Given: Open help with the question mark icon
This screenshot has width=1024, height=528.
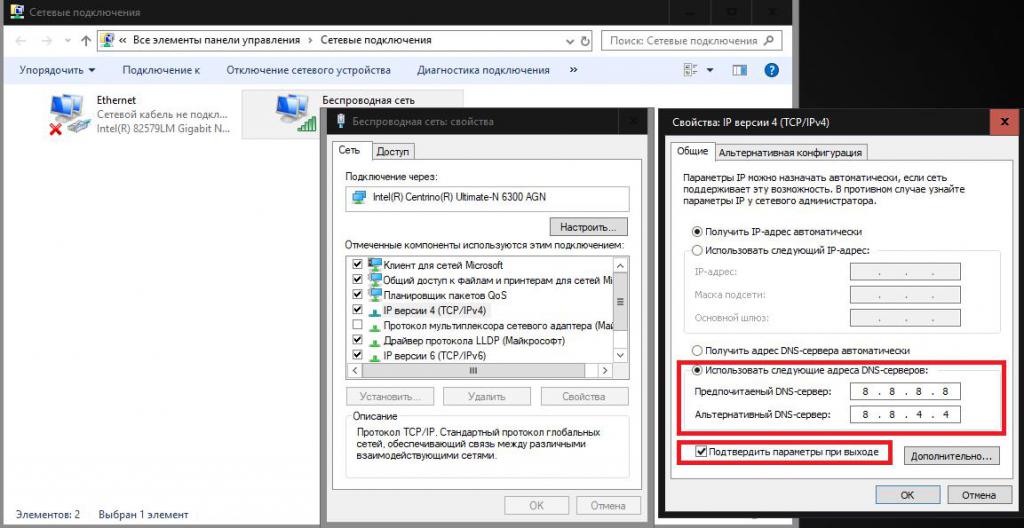Looking at the screenshot, I should (x=771, y=70).
